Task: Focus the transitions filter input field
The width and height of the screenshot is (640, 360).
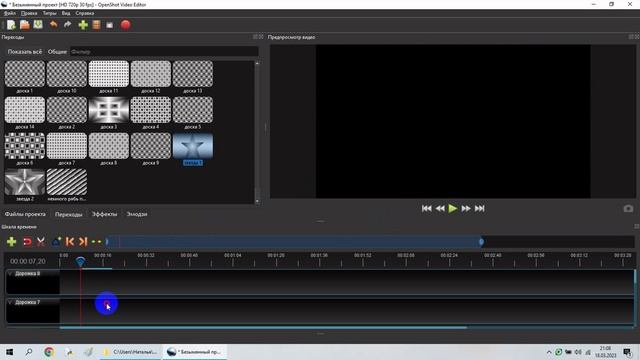Action: (x=164, y=52)
